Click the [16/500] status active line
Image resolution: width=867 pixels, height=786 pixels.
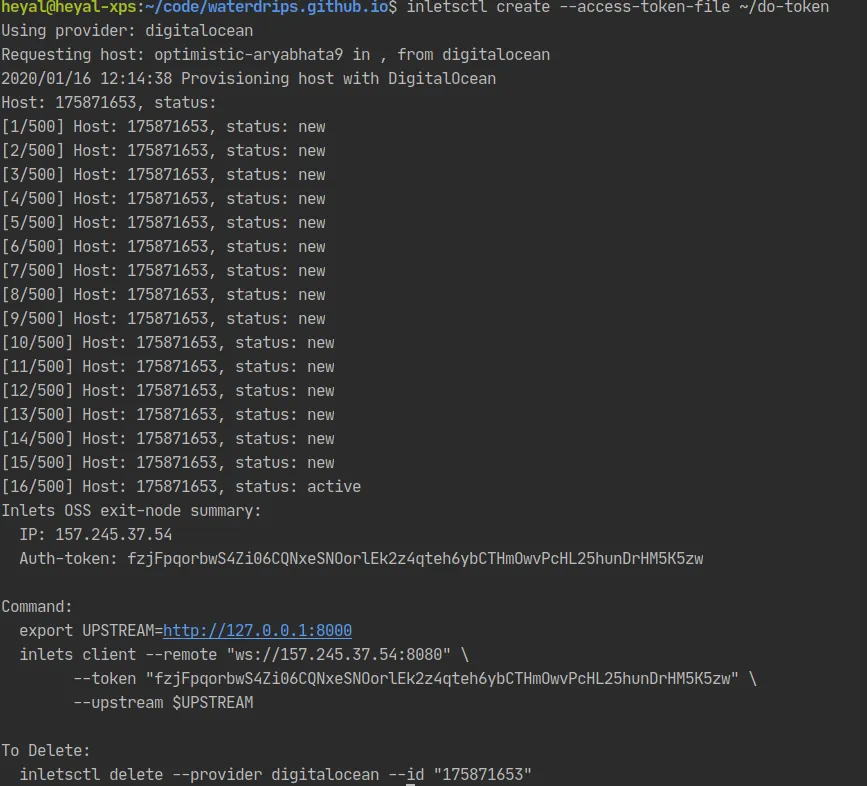click(x=181, y=486)
